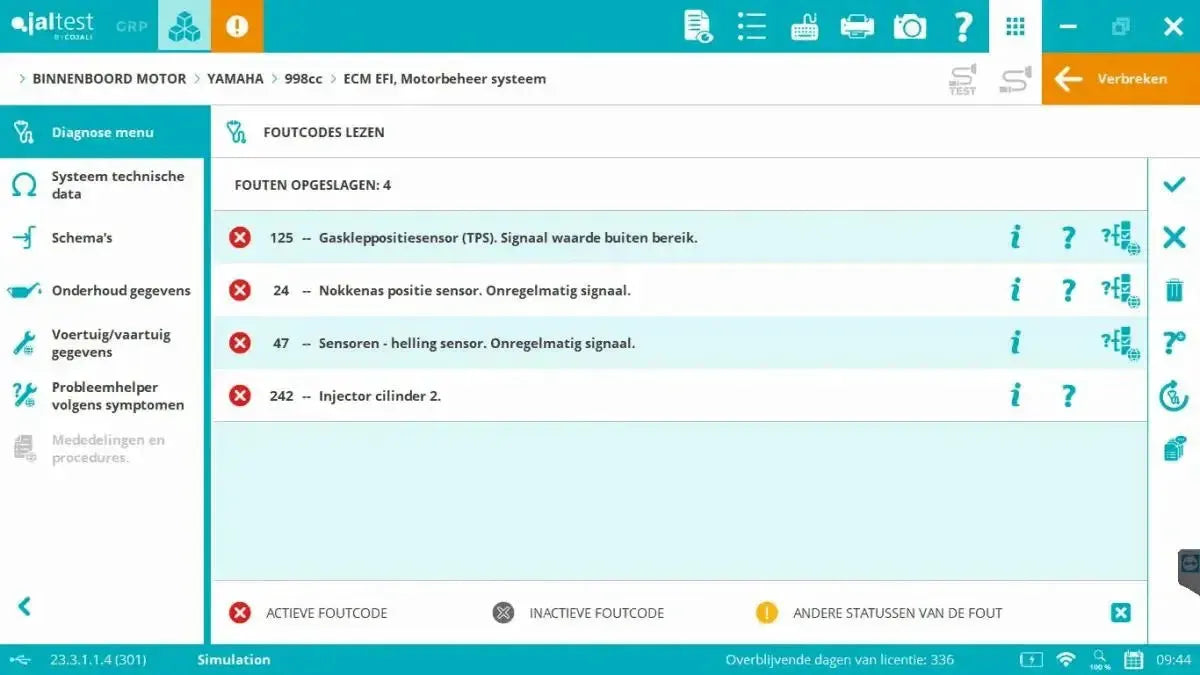The image size is (1200, 675).
Task: Open Onderhoud gegevens from the menu
Action: click(x=120, y=290)
